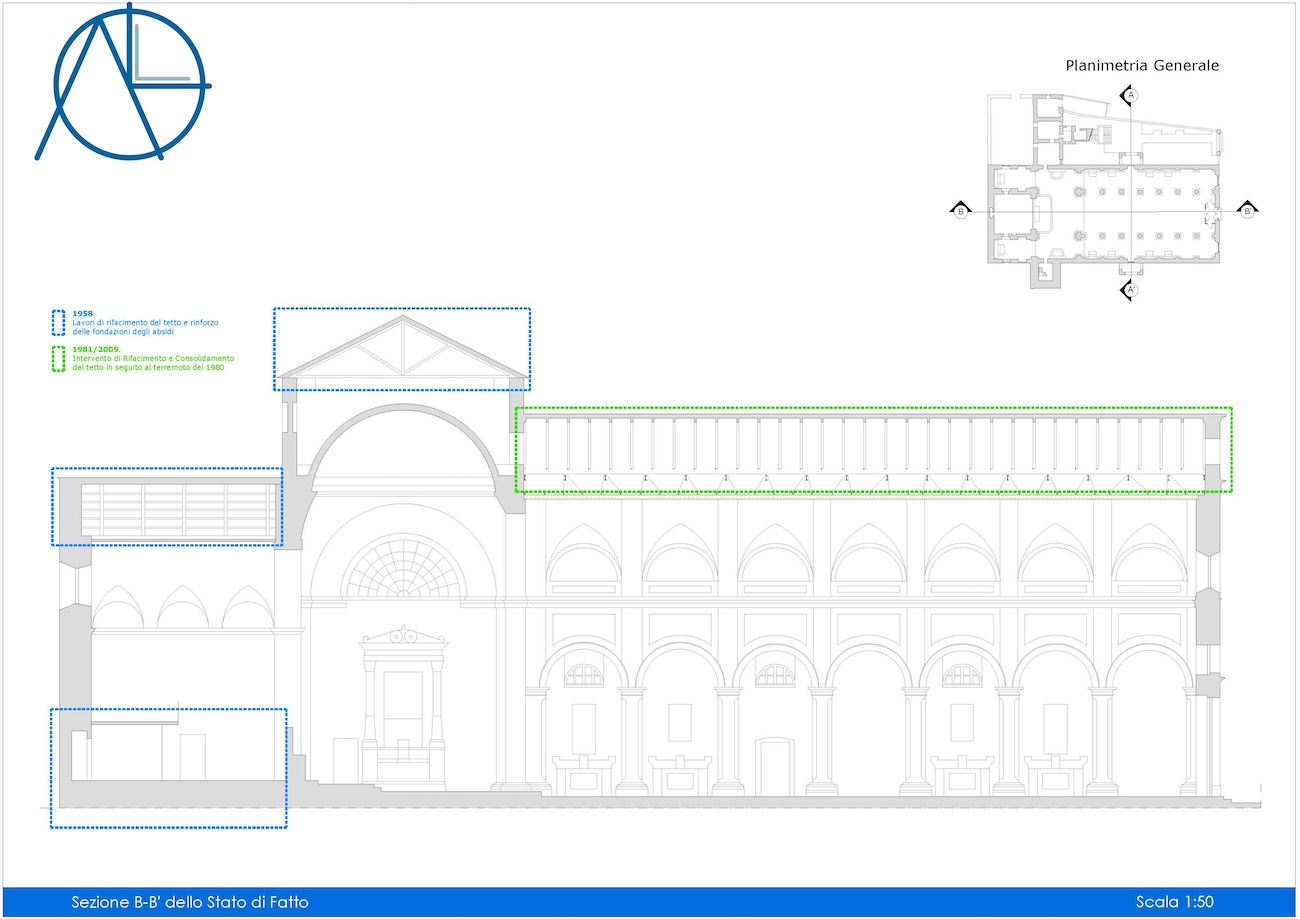Click "Sezione B-B' dello Stato di Fatto" caption

point(190,902)
